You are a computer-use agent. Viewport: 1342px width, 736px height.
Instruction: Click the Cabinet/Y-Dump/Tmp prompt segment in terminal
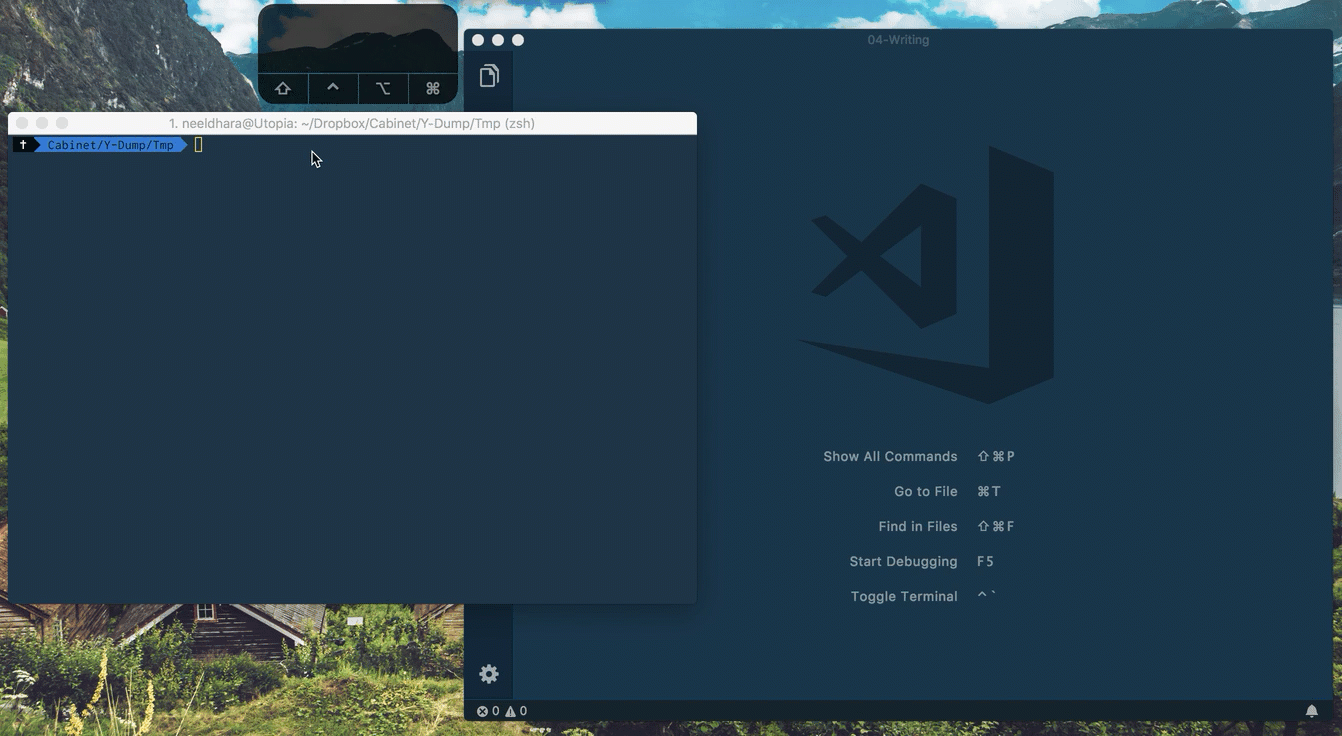coord(110,145)
